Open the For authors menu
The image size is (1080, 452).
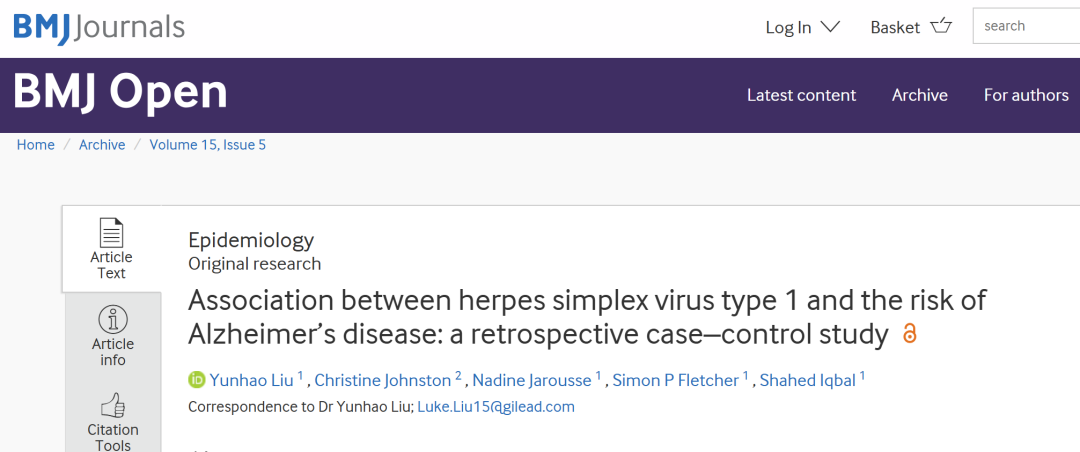(x=1026, y=95)
